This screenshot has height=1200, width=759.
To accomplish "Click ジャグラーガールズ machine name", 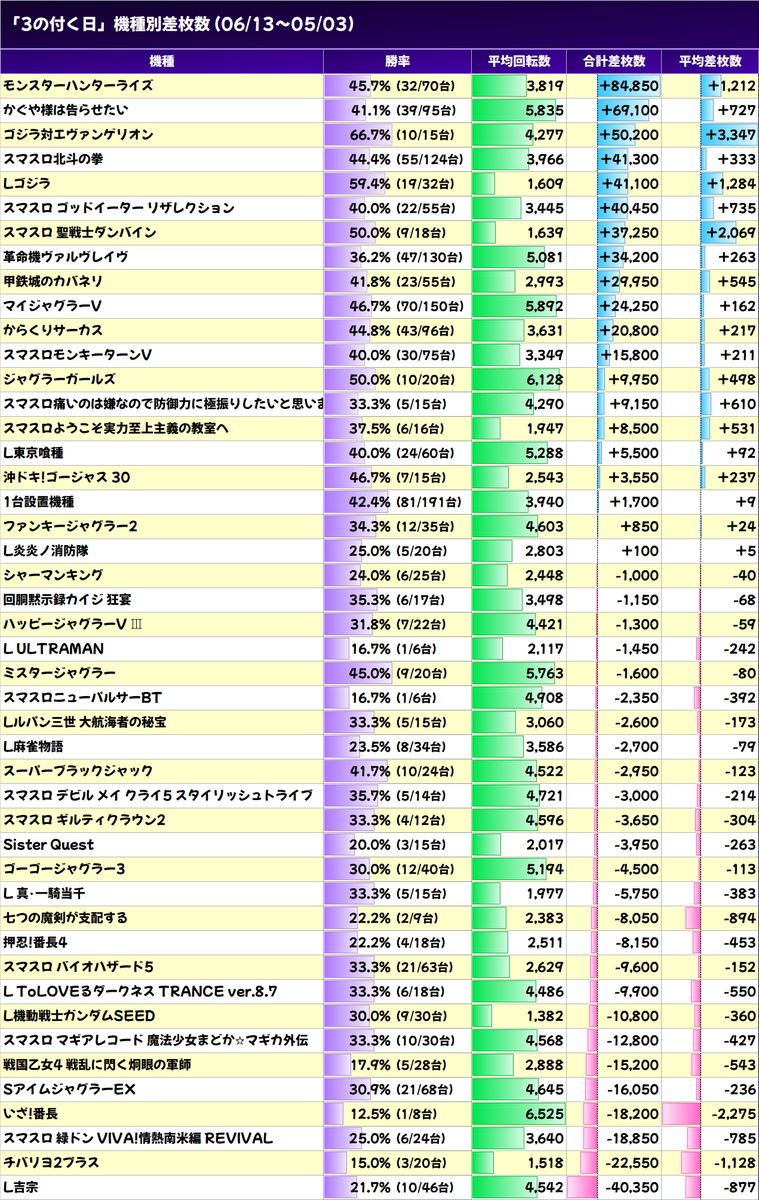I will pyautogui.click(x=59, y=380).
